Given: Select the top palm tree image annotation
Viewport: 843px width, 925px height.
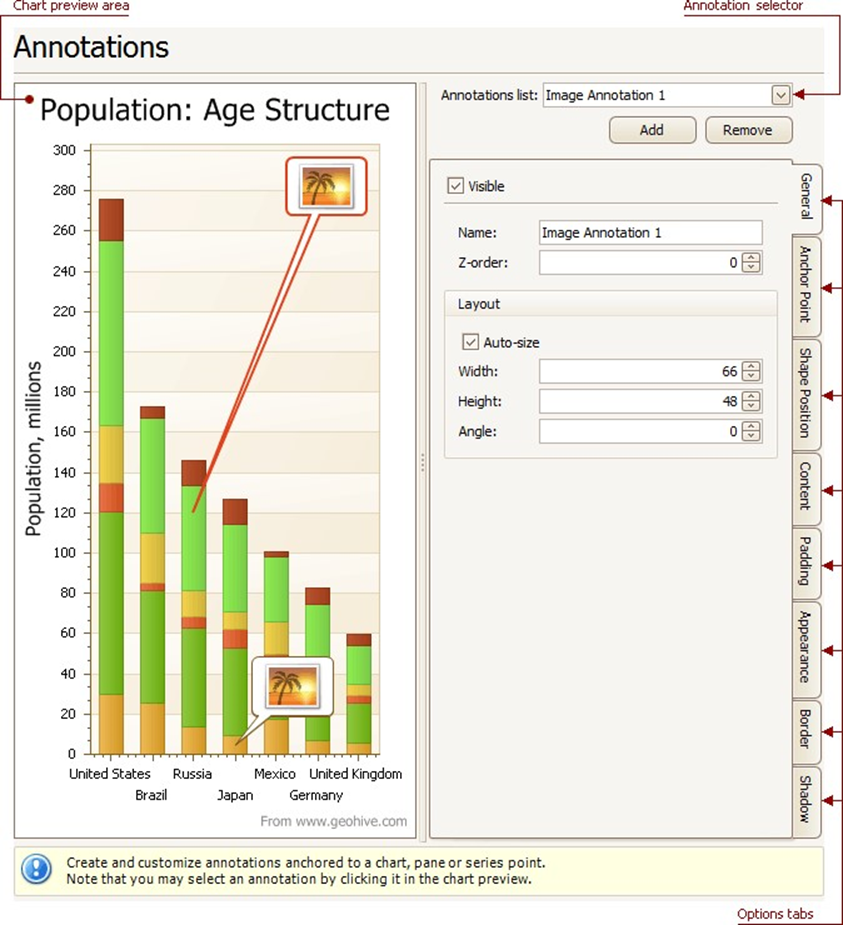Looking at the screenshot, I should click(327, 186).
